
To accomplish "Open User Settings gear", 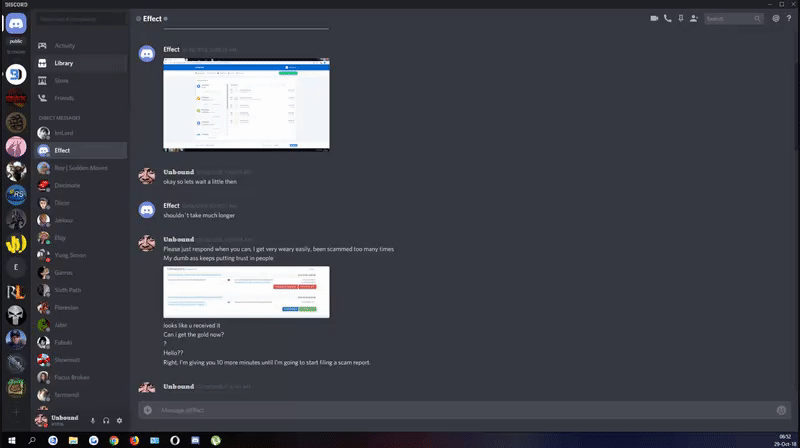I will (119, 421).
